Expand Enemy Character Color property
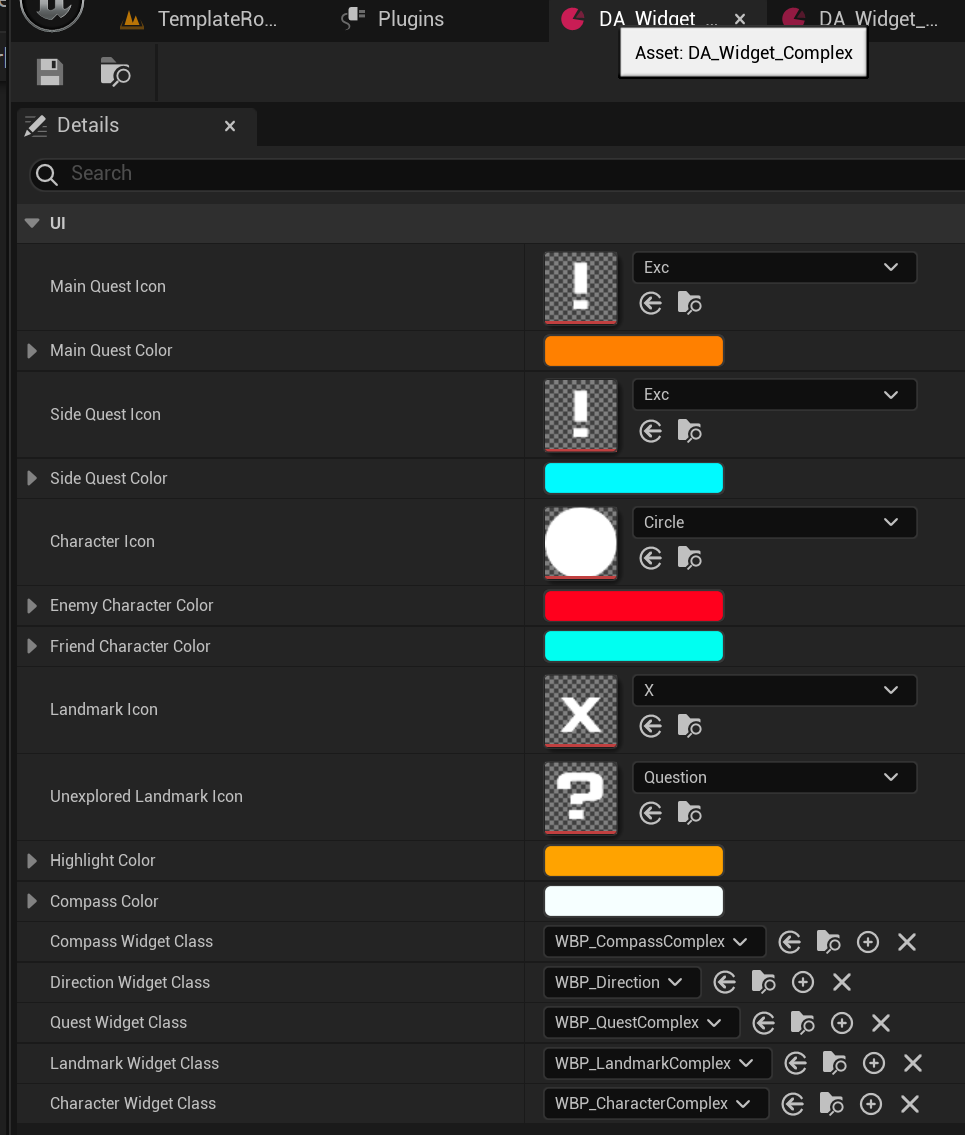 click(x=32, y=605)
